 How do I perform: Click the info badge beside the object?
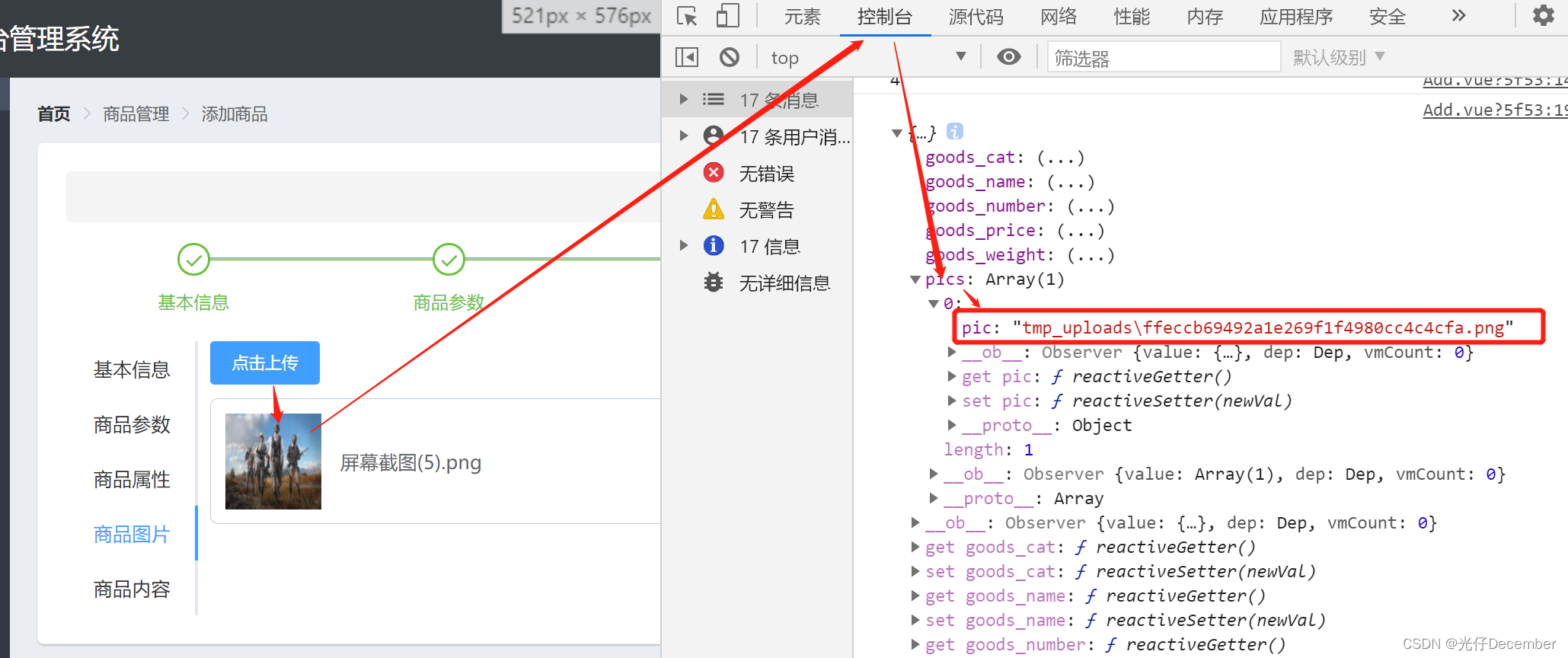[954, 132]
